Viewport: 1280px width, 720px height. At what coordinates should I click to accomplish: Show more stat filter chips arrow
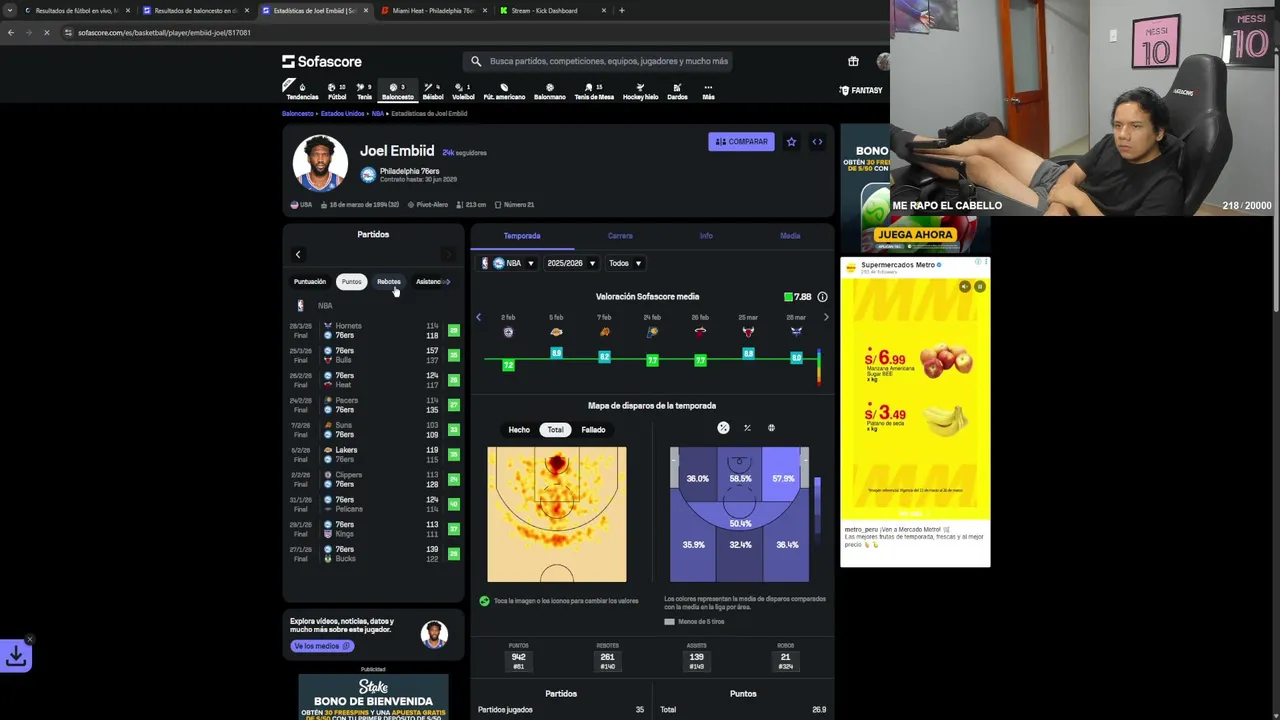pos(448,282)
